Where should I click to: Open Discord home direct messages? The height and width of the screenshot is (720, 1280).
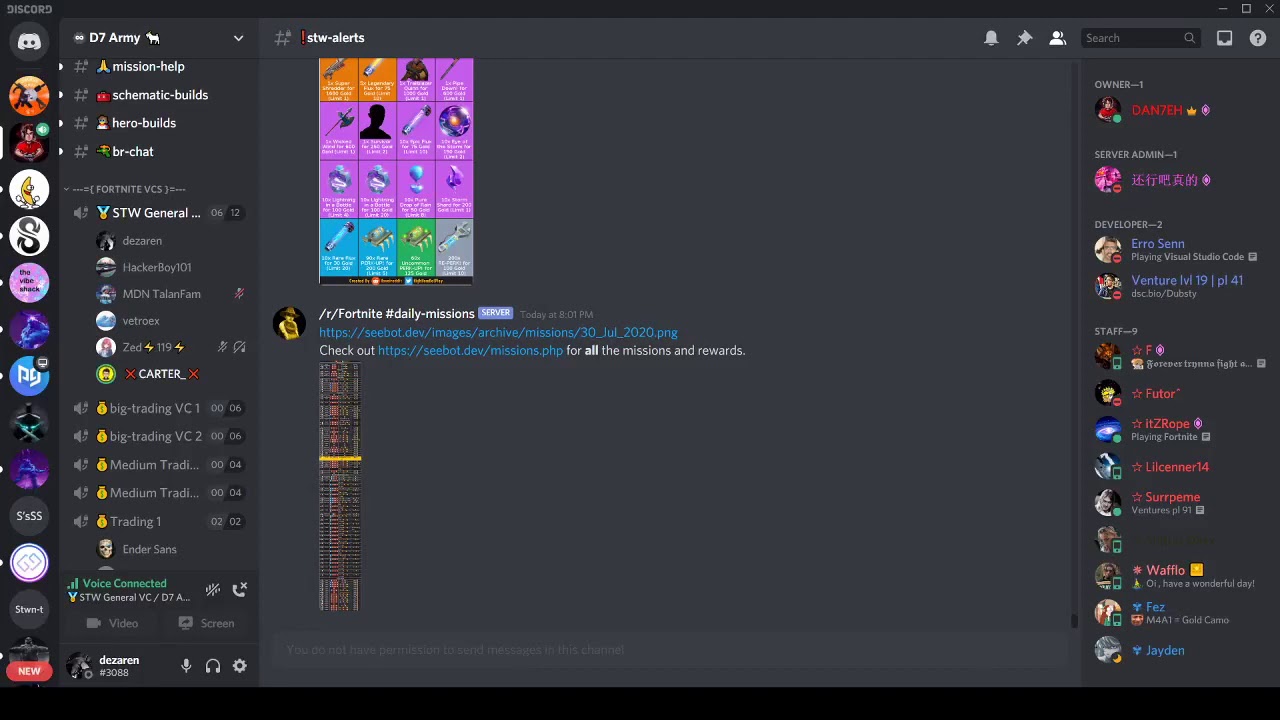[x=29, y=41]
